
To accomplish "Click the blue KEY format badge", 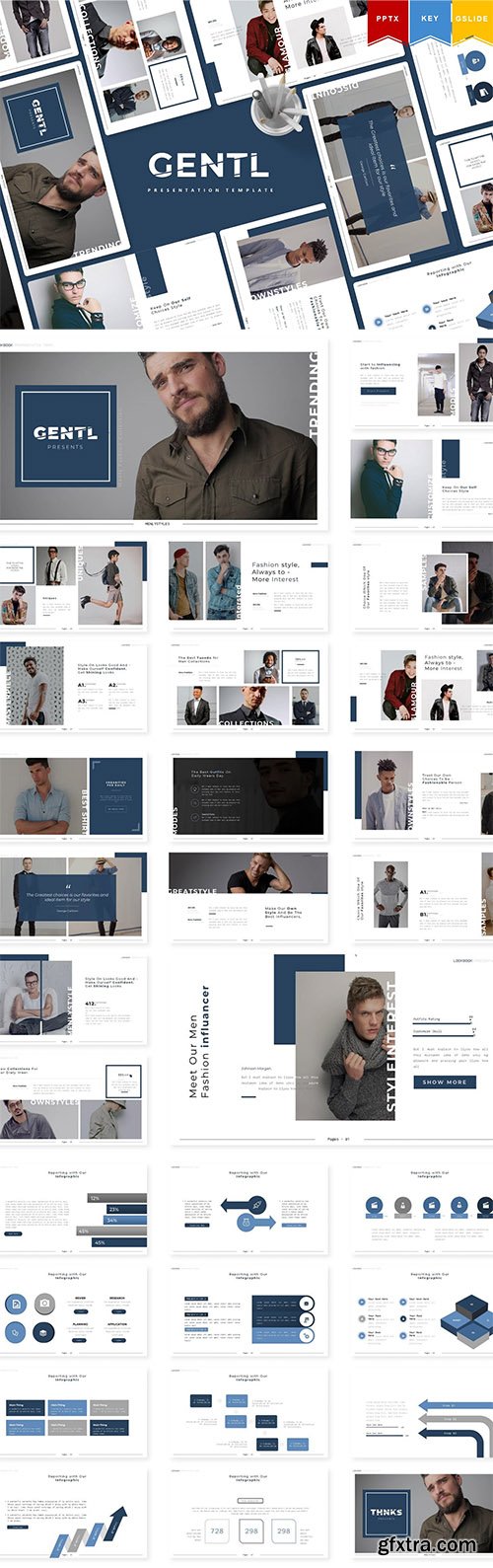I will [430, 23].
